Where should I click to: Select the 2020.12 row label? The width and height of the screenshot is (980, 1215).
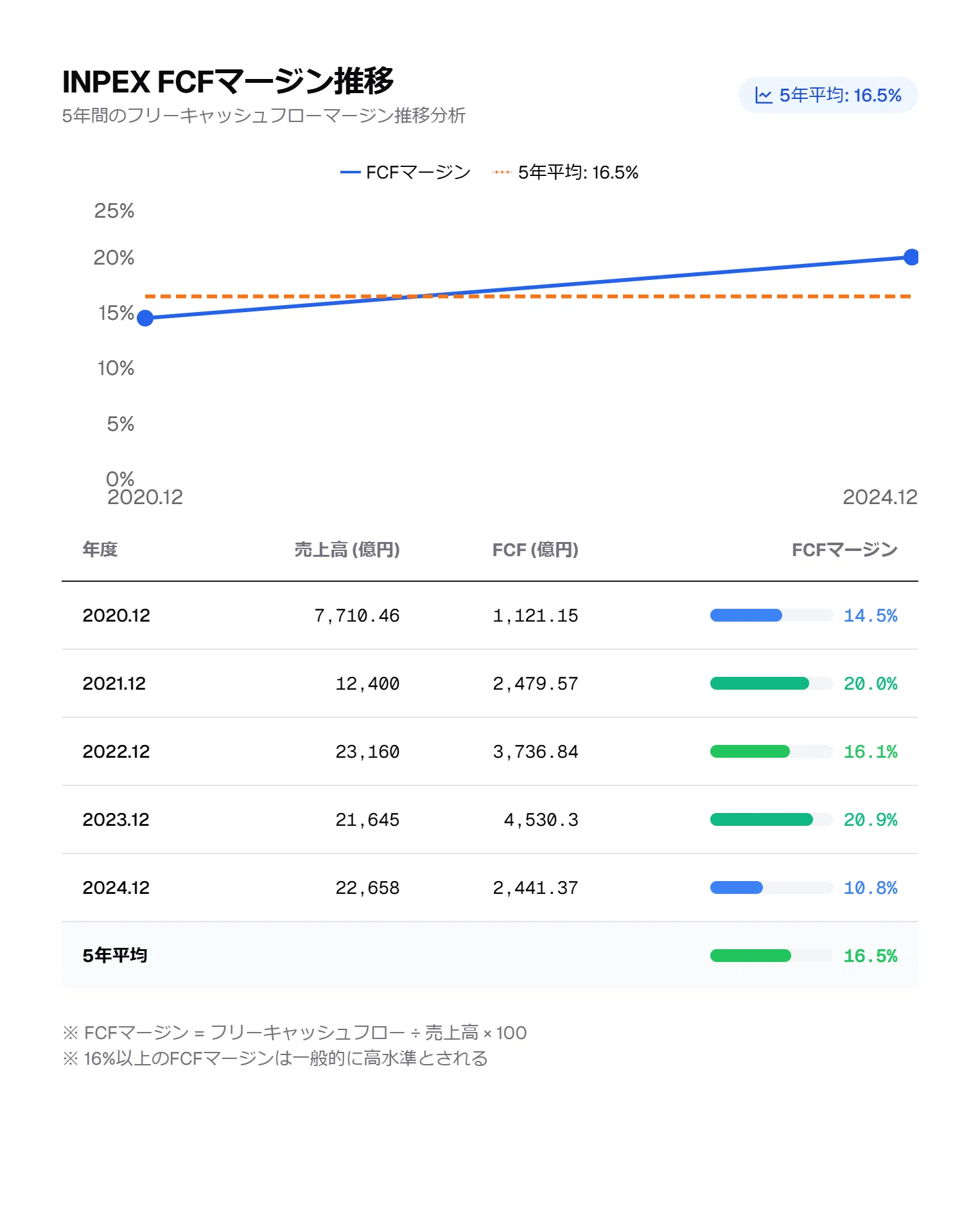pos(116,615)
